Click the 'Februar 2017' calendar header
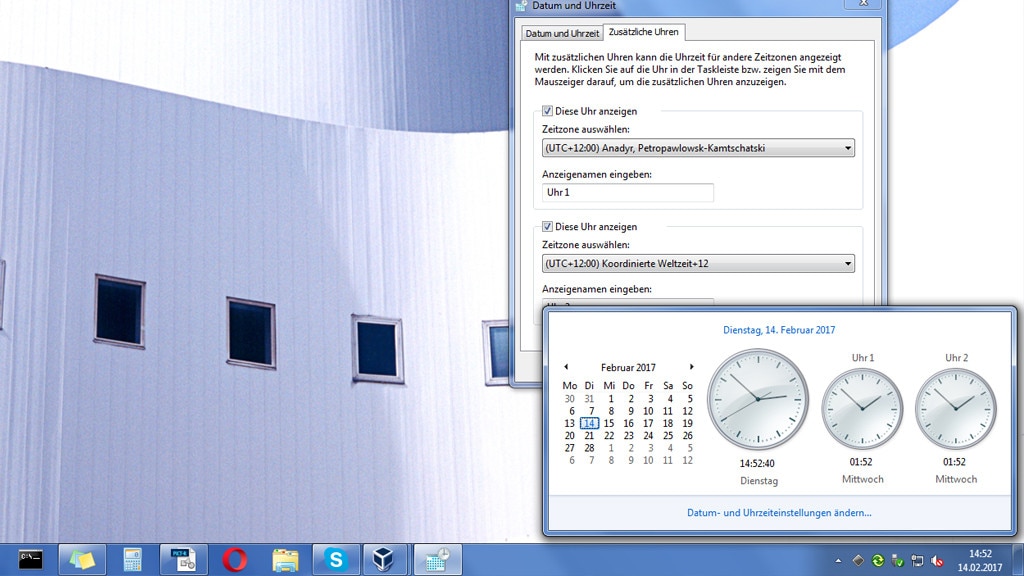The image size is (1024, 576). (628, 367)
